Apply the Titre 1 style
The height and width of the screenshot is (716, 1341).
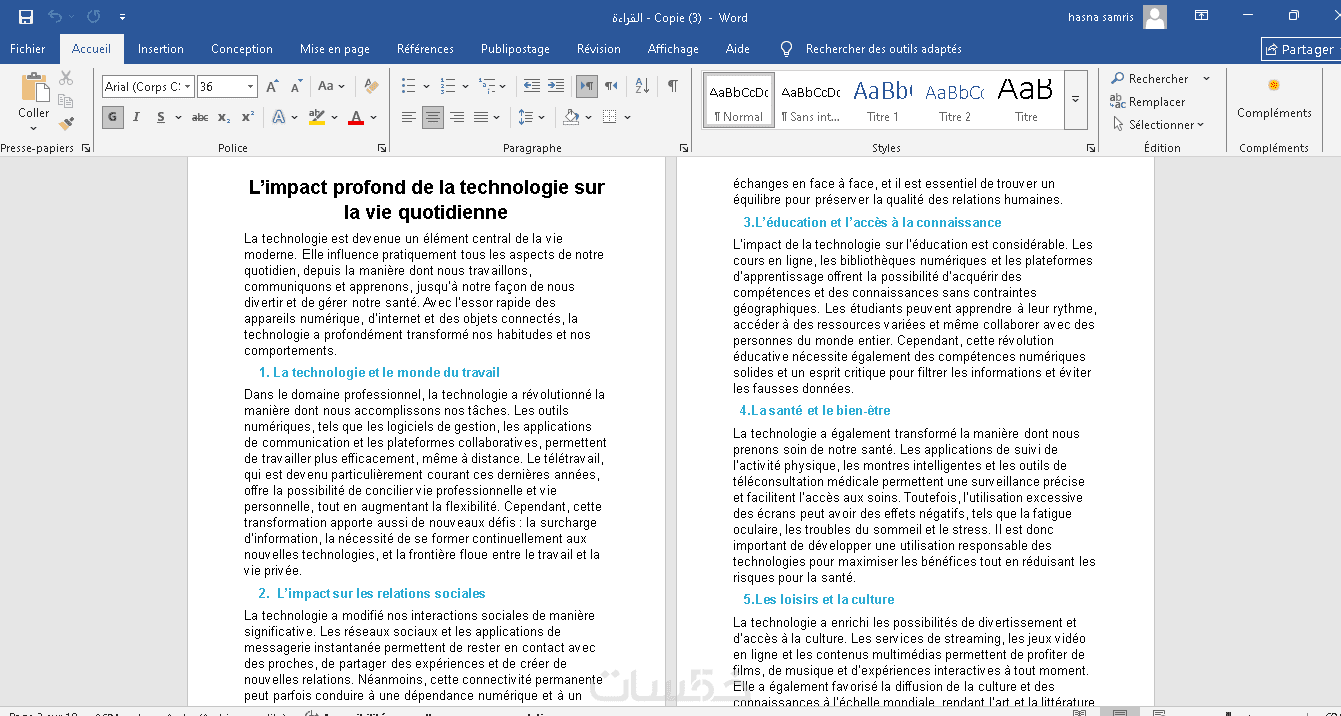click(x=882, y=100)
